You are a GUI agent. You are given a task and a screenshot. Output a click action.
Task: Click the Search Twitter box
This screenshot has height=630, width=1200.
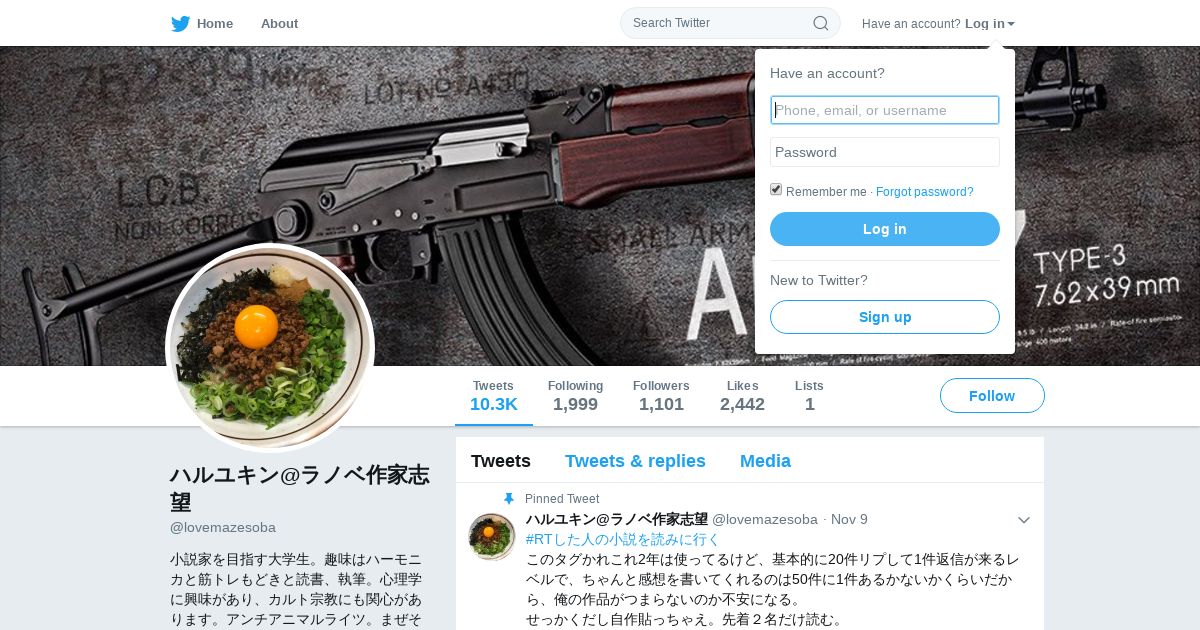pyautogui.click(x=730, y=23)
